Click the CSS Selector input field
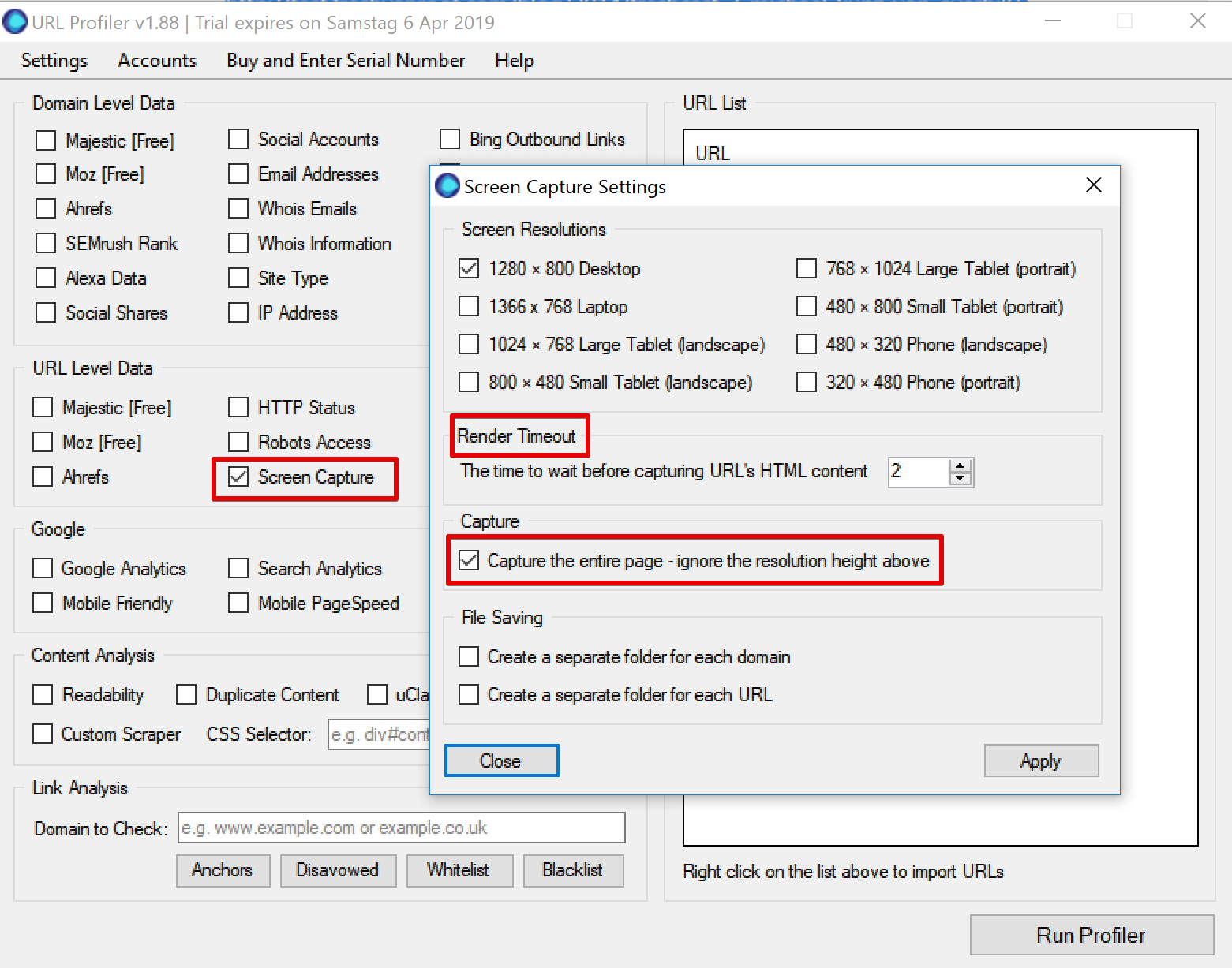The height and width of the screenshot is (968, 1232). [x=380, y=734]
